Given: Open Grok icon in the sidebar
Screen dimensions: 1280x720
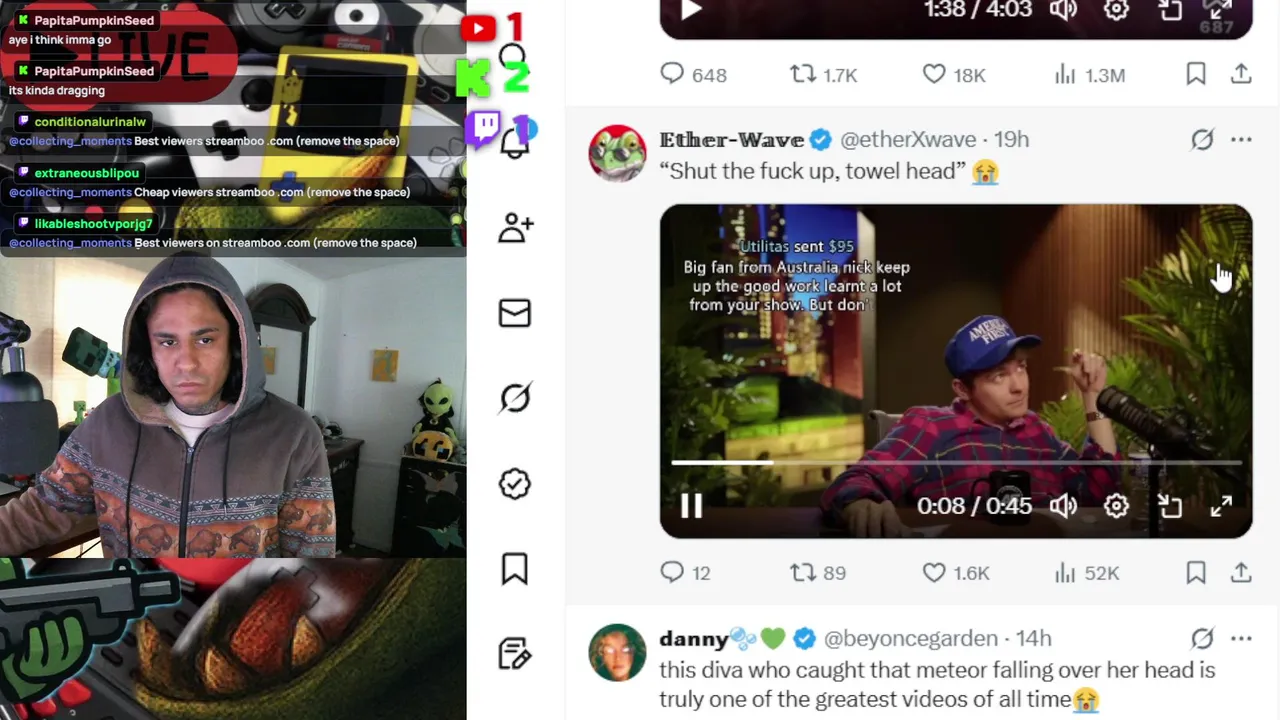Looking at the screenshot, I should [x=515, y=398].
